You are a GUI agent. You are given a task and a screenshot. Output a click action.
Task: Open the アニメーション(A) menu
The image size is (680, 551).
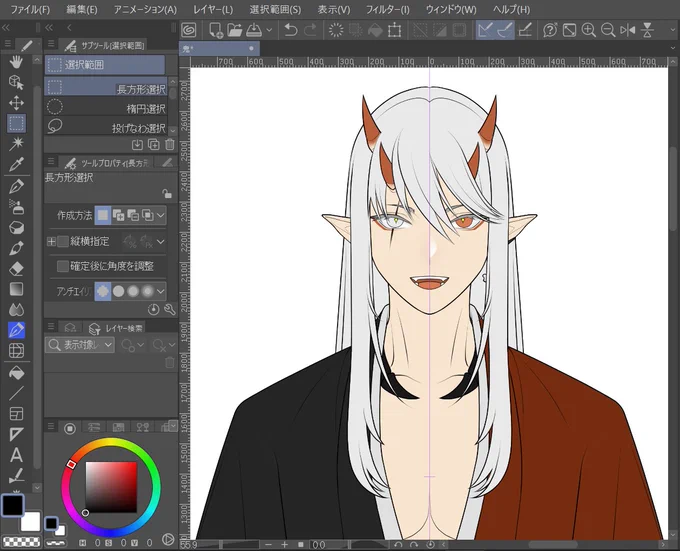[145, 9]
